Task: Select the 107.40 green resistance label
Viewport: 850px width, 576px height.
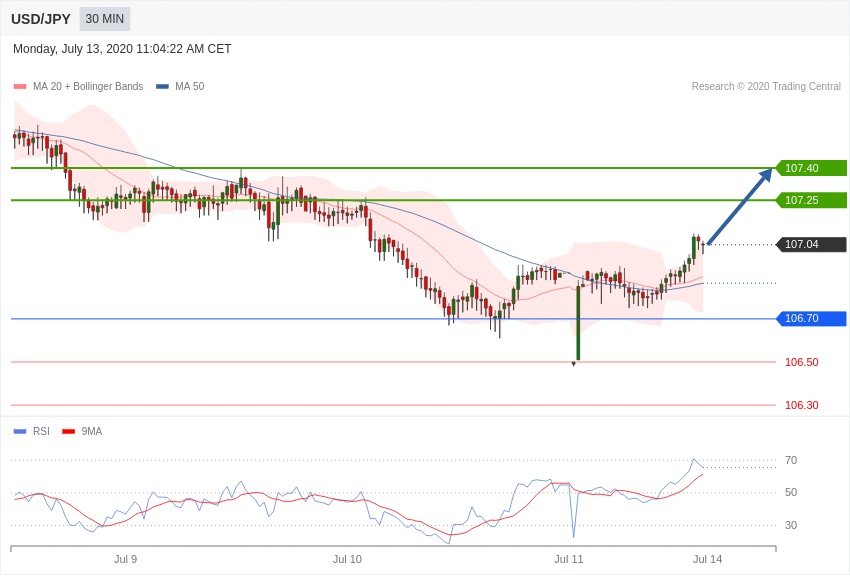Action: click(811, 168)
